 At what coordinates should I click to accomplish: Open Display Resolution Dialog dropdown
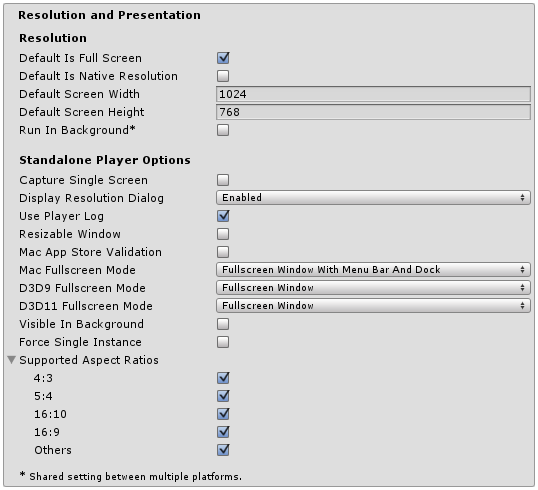pos(373,198)
